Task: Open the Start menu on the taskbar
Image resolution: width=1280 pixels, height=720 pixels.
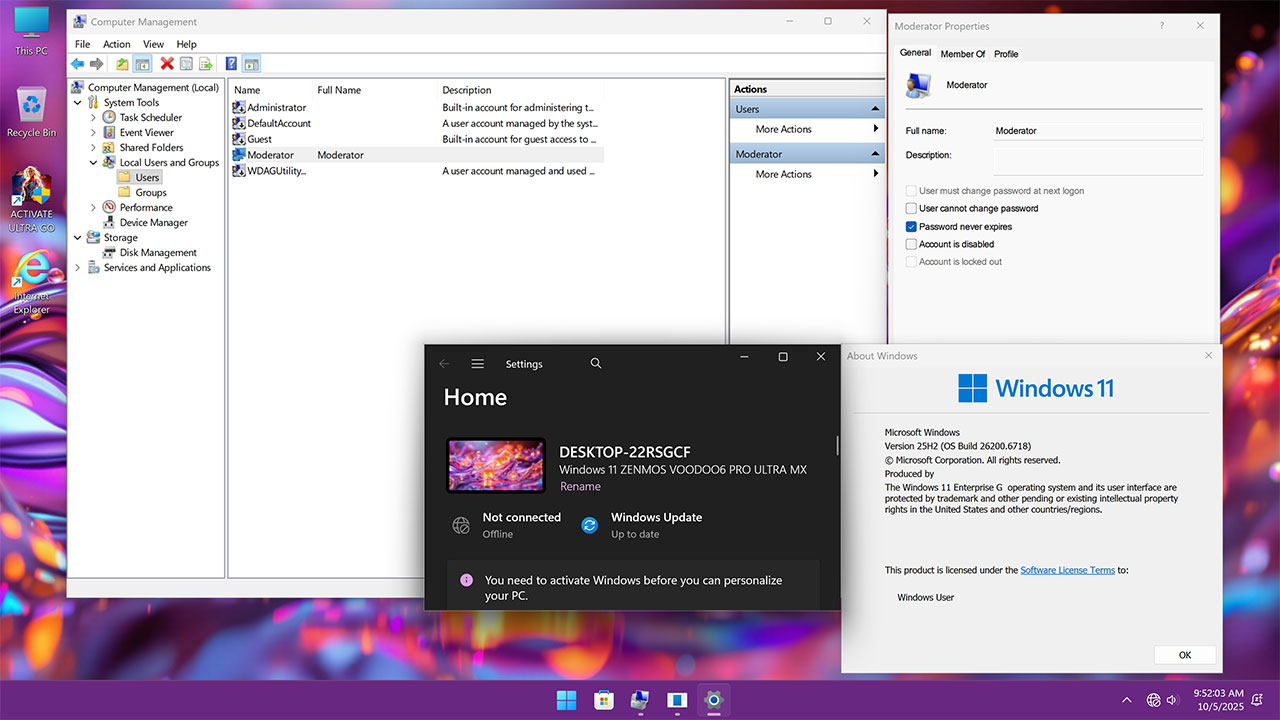Action: click(x=566, y=700)
